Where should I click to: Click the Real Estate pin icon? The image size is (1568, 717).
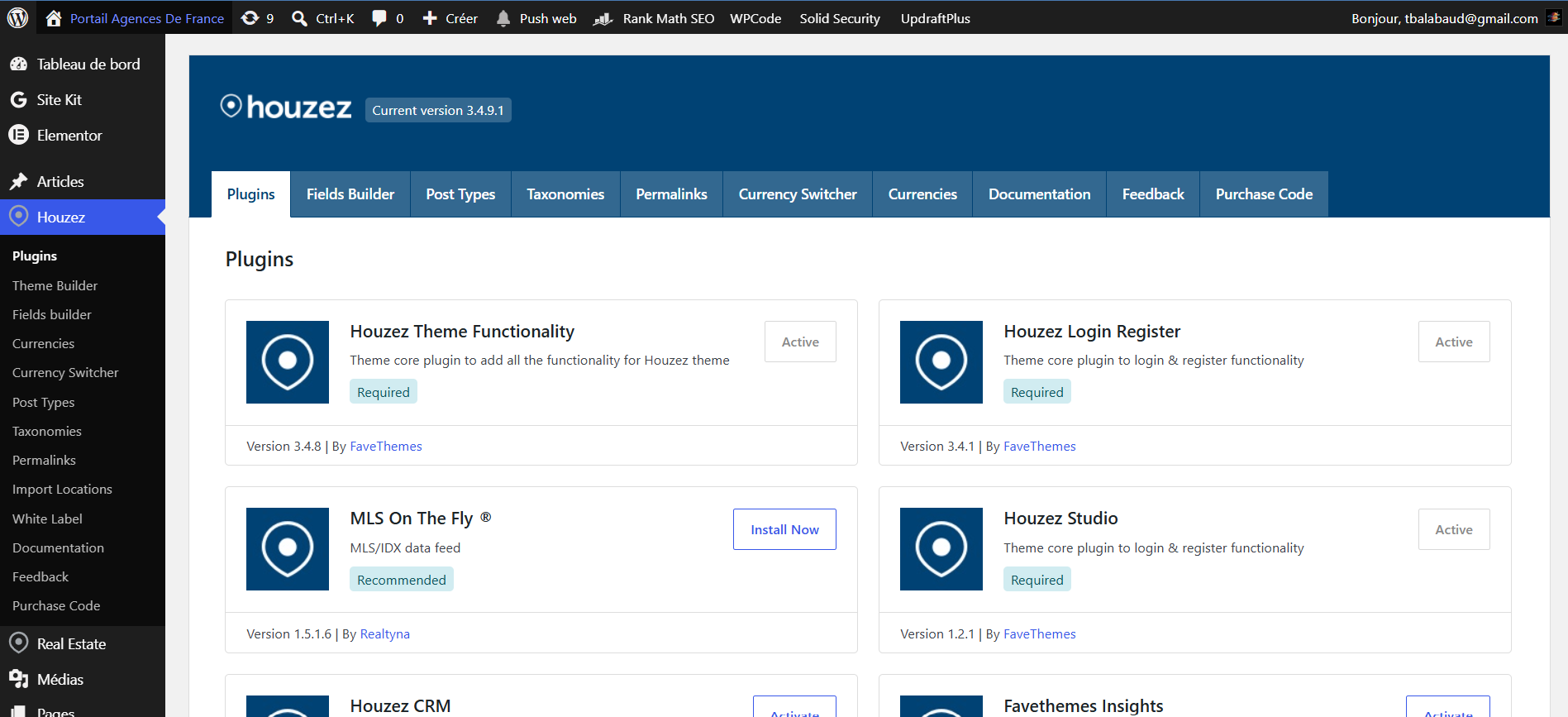[x=18, y=643]
